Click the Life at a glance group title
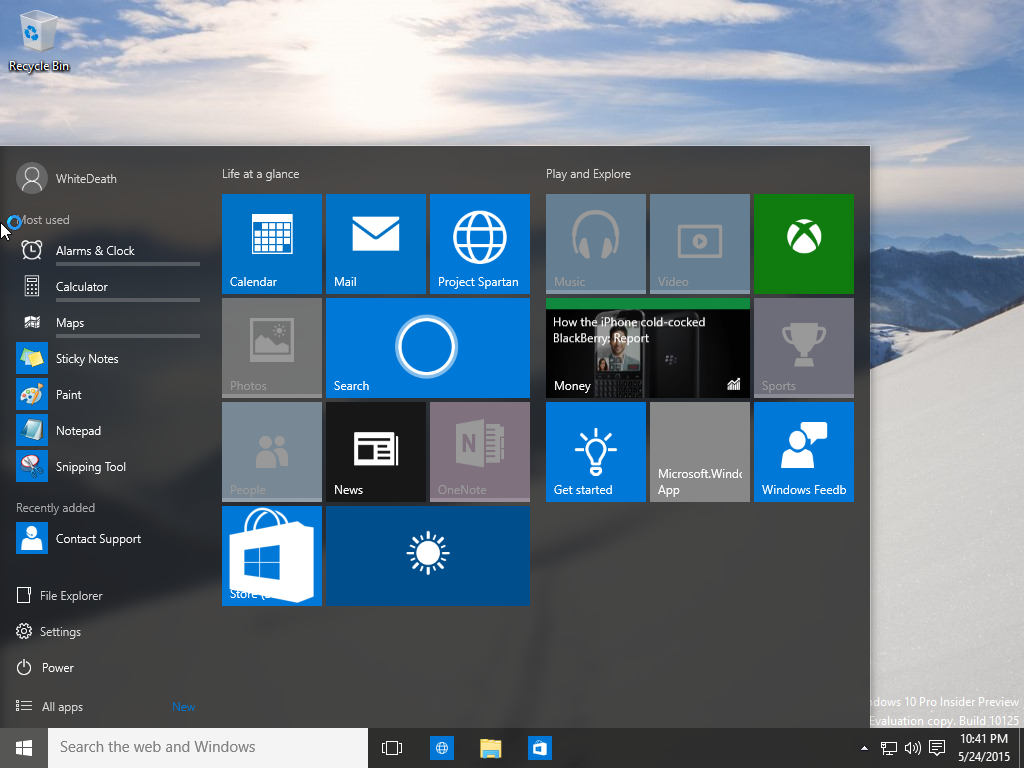 [x=261, y=174]
